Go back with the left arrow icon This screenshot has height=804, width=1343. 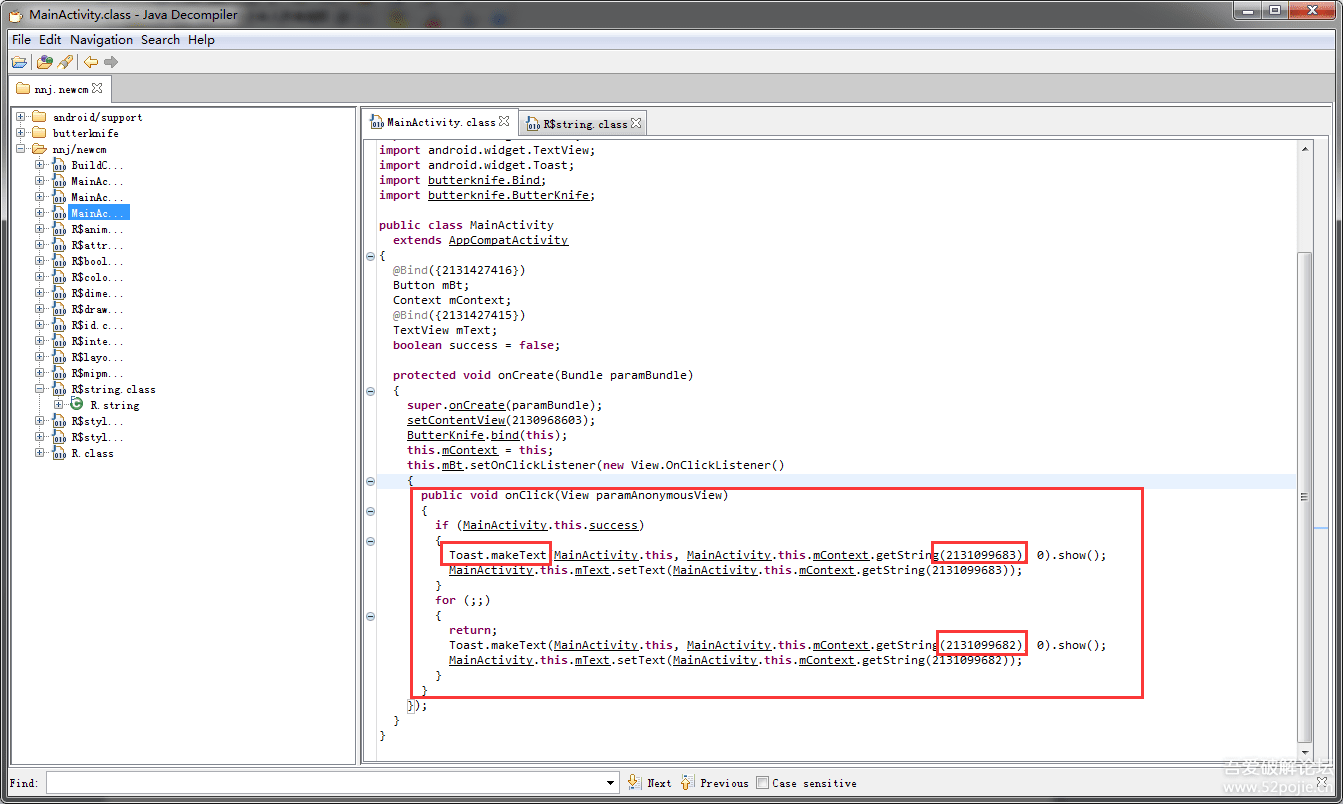coord(91,62)
